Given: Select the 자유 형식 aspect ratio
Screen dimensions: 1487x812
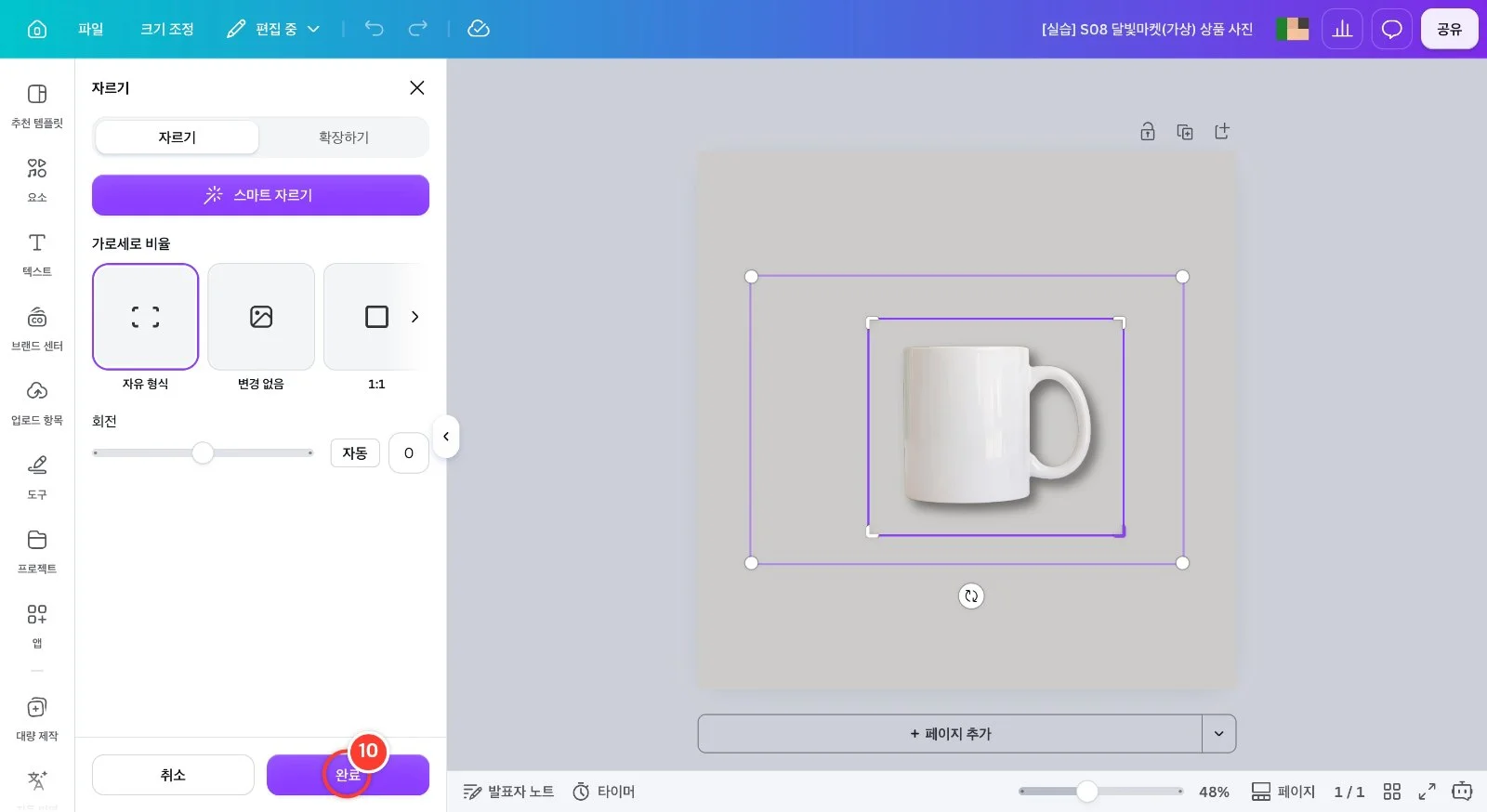Looking at the screenshot, I should (145, 316).
